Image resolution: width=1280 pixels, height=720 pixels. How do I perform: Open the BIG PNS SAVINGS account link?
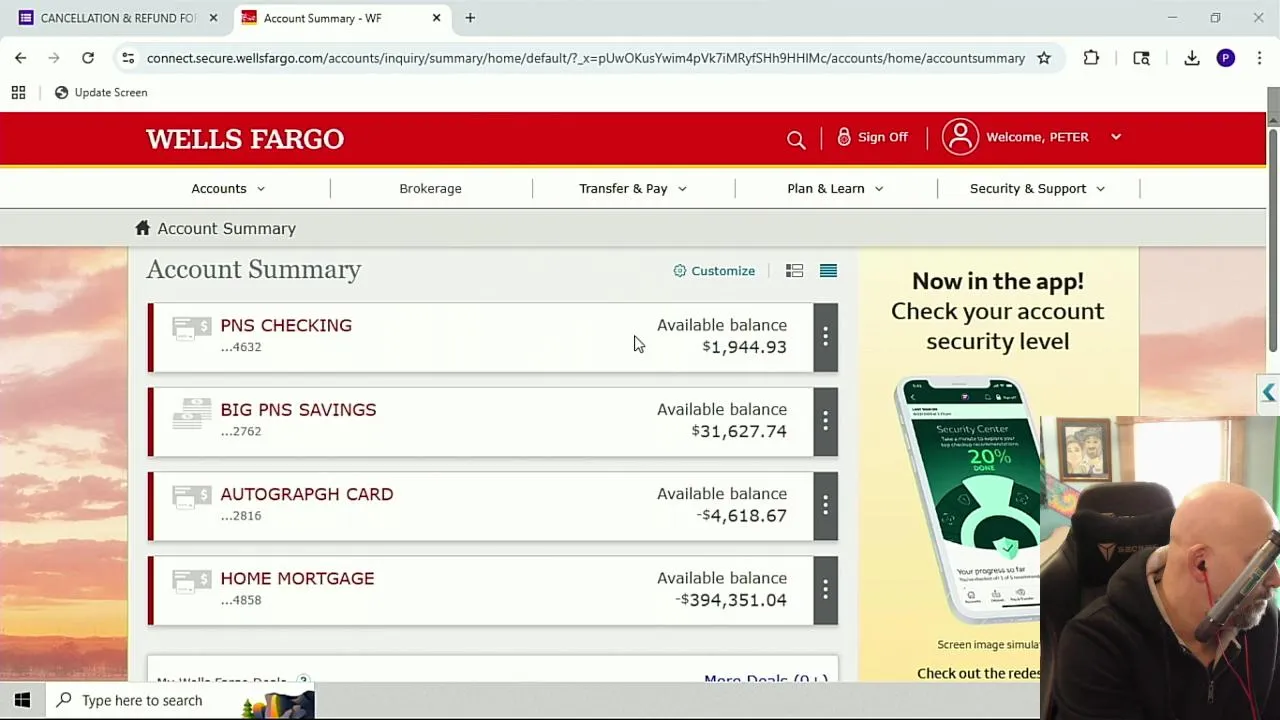tap(298, 410)
